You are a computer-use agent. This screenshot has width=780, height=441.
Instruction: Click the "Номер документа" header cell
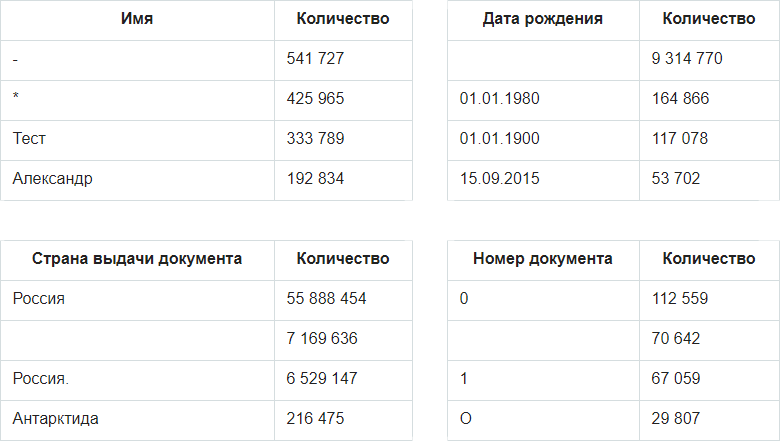542,259
